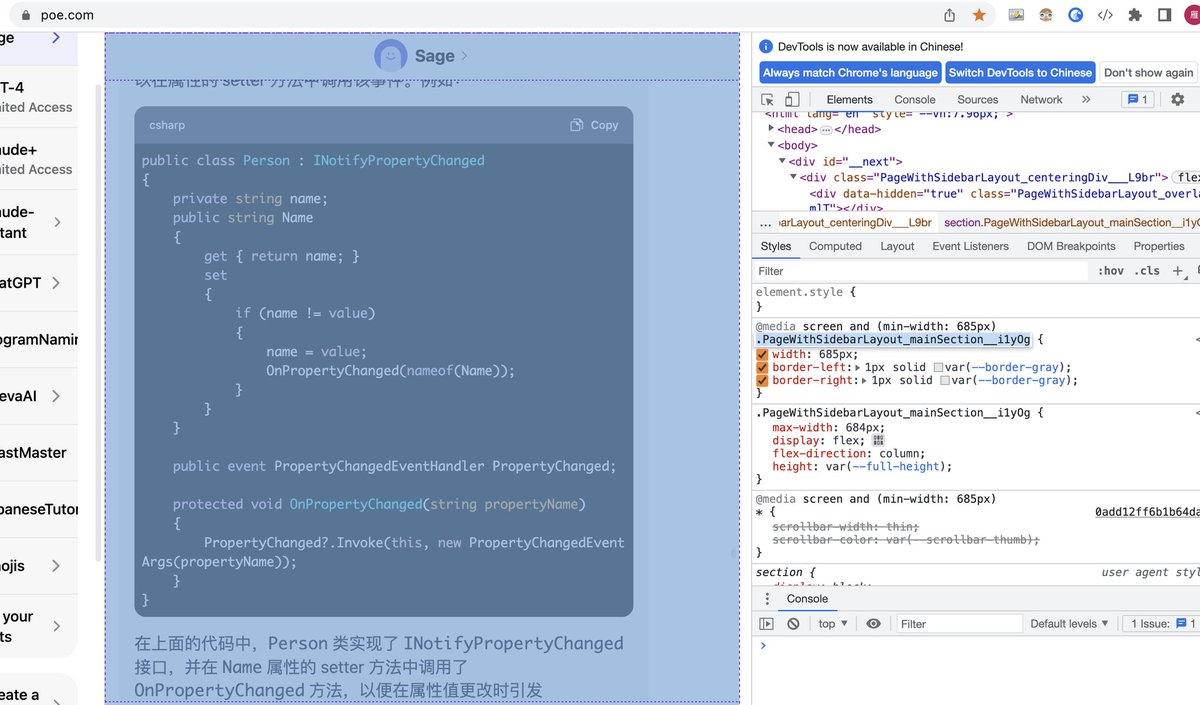Focus the Console Filter input
Image resolution: width=1200 pixels, height=705 pixels.
pos(959,623)
